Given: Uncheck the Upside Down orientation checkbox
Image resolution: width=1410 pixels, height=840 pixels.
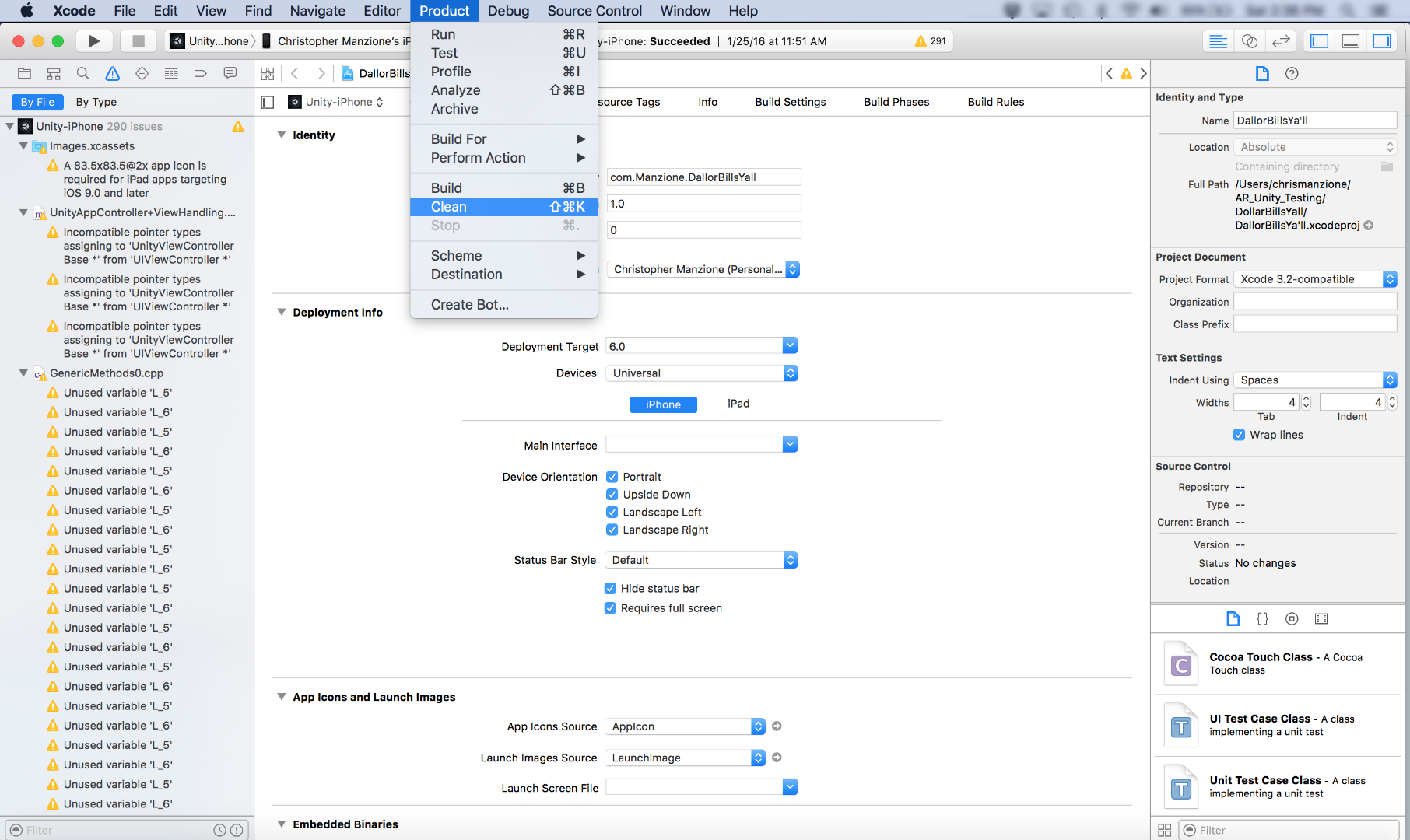Looking at the screenshot, I should (612, 495).
